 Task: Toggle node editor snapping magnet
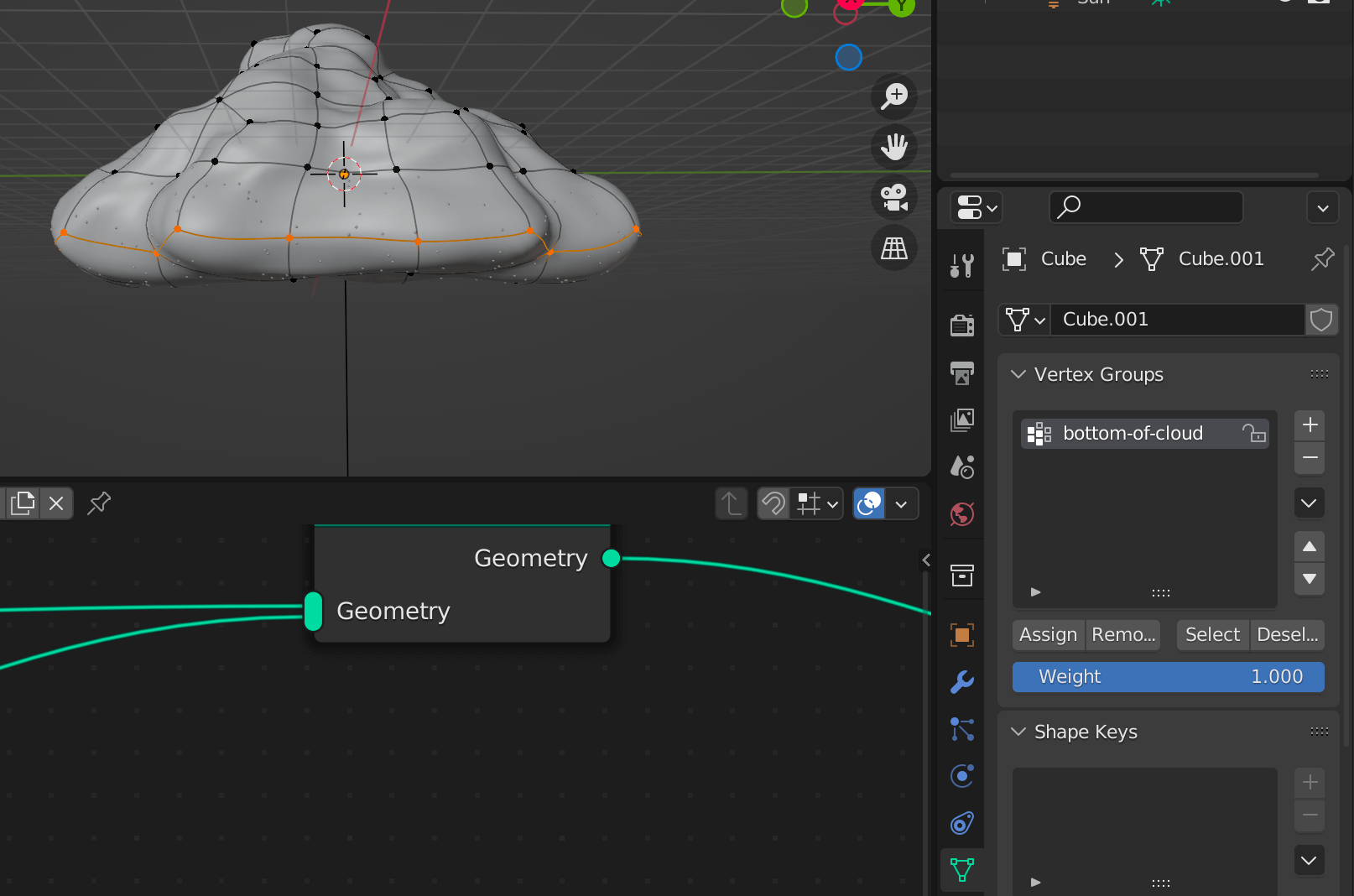click(x=773, y=504)
